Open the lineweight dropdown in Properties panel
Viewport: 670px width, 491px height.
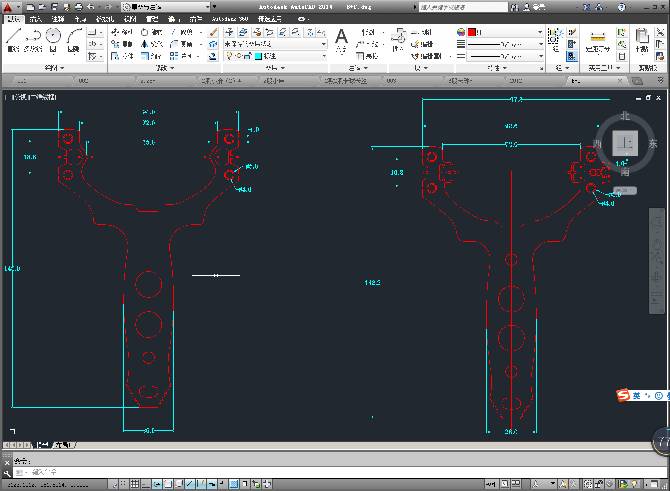(505, 44)
